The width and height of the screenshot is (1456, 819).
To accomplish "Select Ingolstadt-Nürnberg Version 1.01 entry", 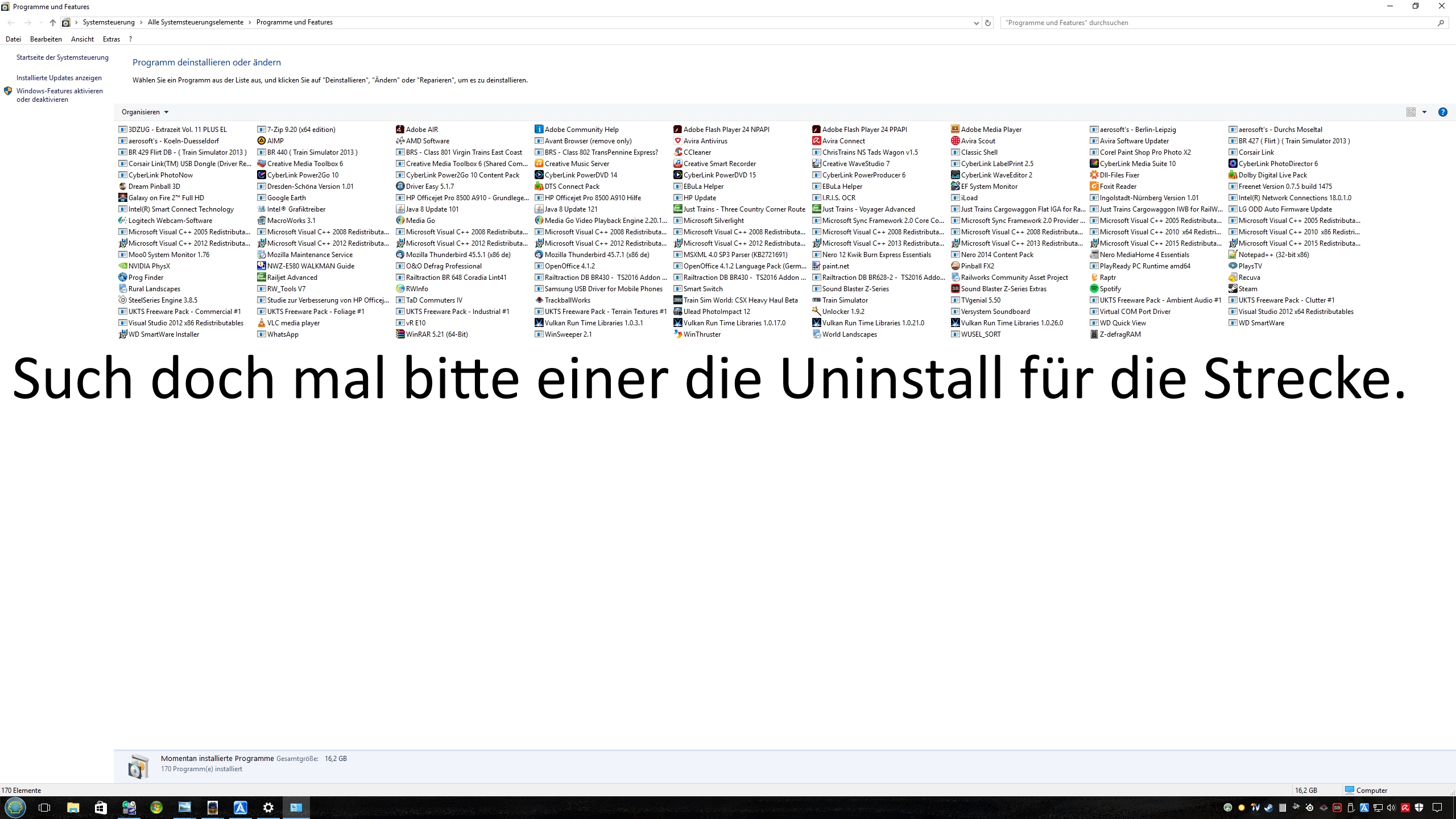I will point(1148,197).
